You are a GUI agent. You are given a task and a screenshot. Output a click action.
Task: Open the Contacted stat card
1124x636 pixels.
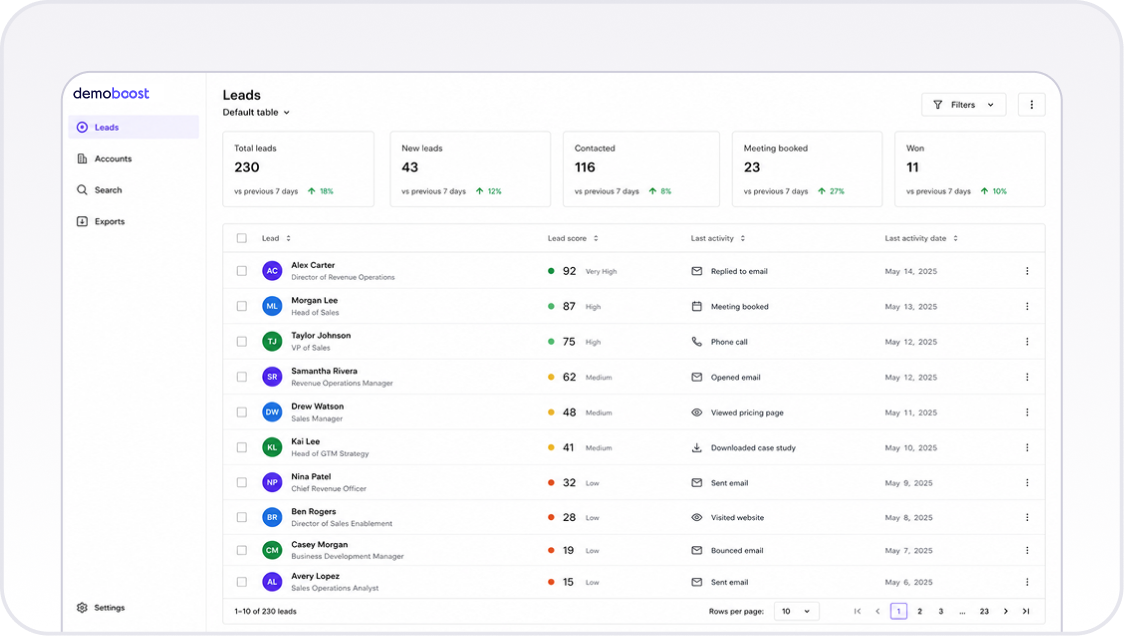(641, 169)
